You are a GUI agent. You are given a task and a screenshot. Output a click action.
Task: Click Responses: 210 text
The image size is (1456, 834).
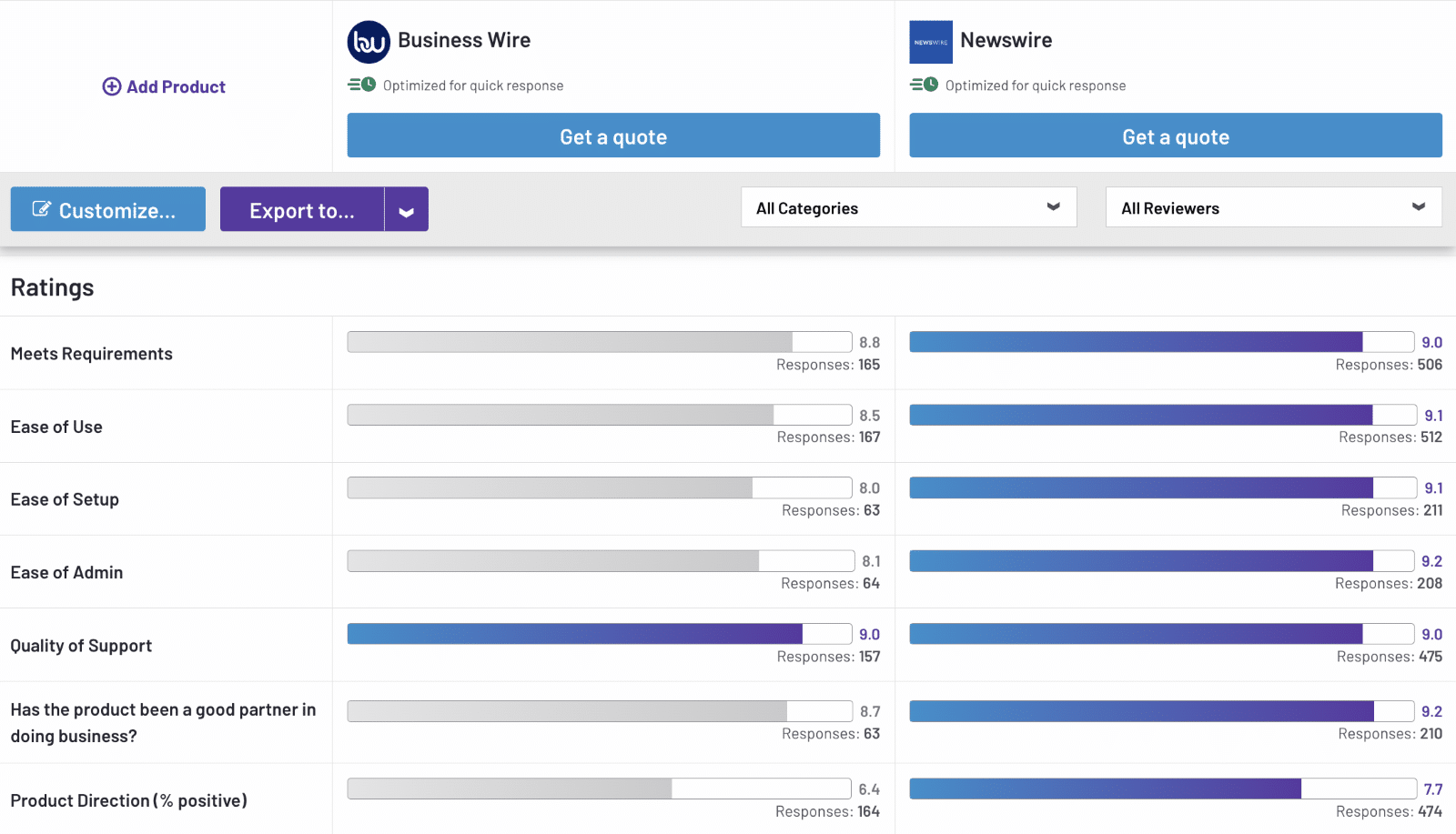click(x=1390, y=734)
